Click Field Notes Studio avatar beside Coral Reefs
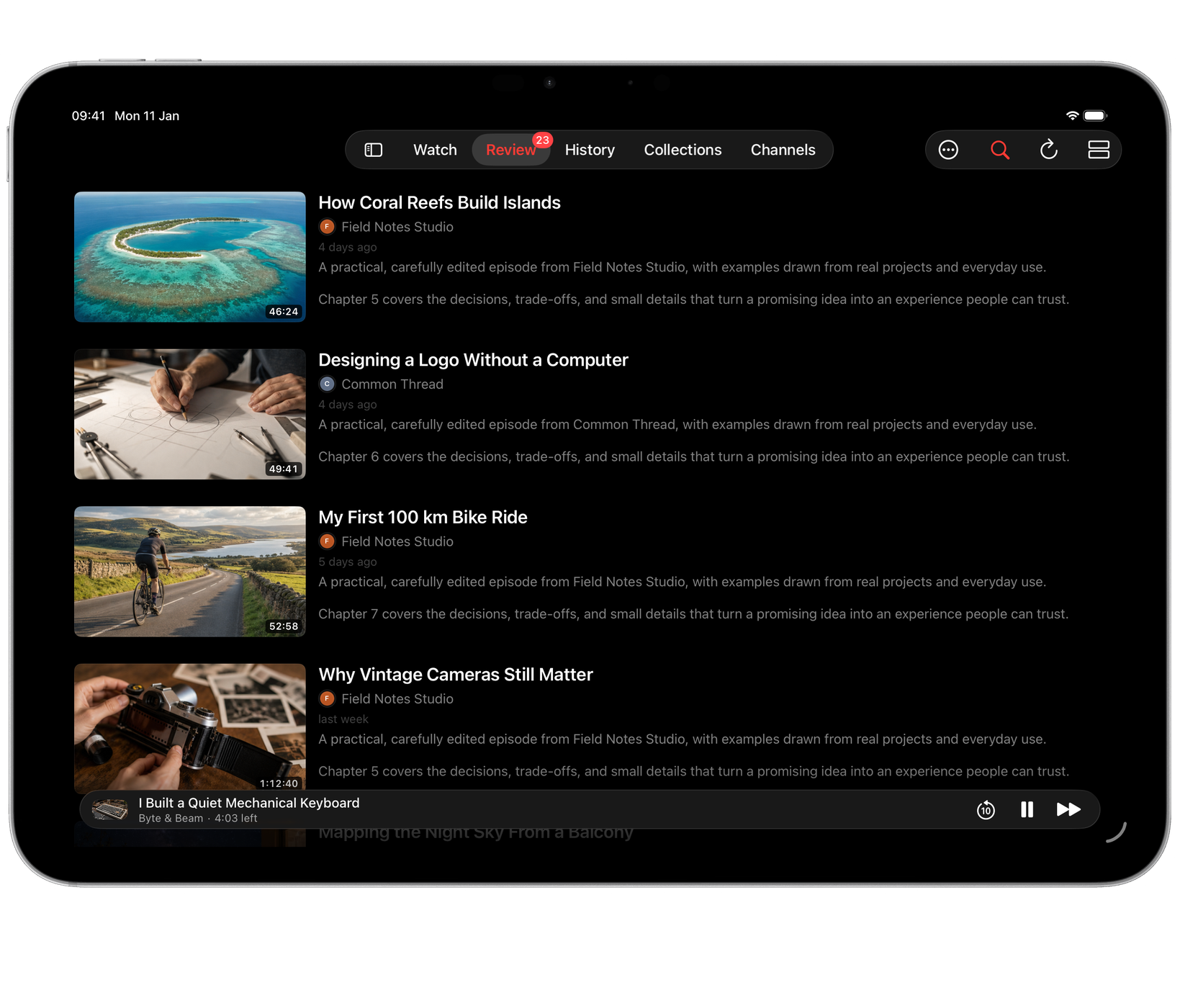This screenshot has height=1008, width=1180. 327,227
